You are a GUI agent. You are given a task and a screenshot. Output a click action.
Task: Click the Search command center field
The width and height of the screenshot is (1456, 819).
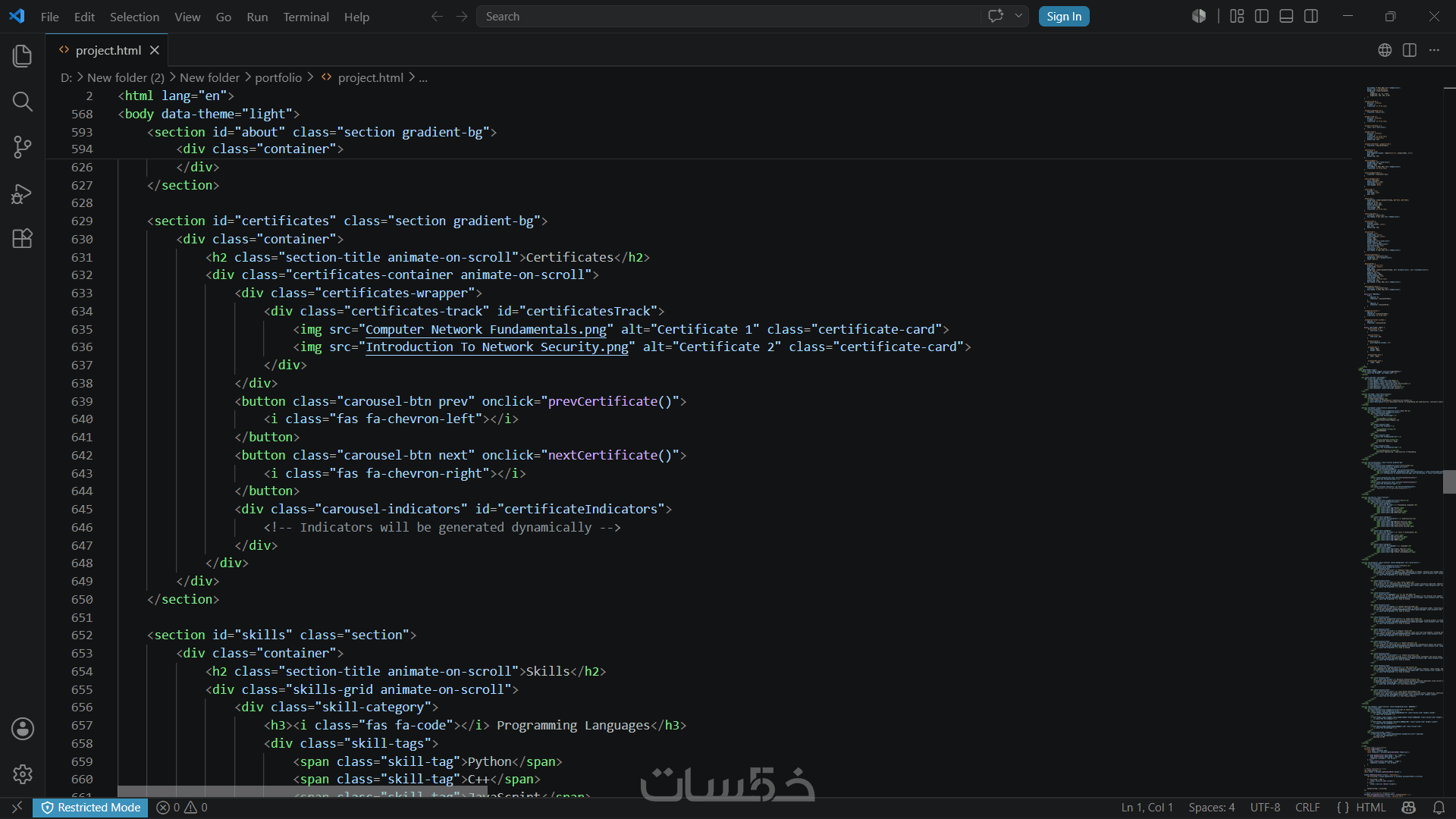pyautogui.click(x=728, y=17)
